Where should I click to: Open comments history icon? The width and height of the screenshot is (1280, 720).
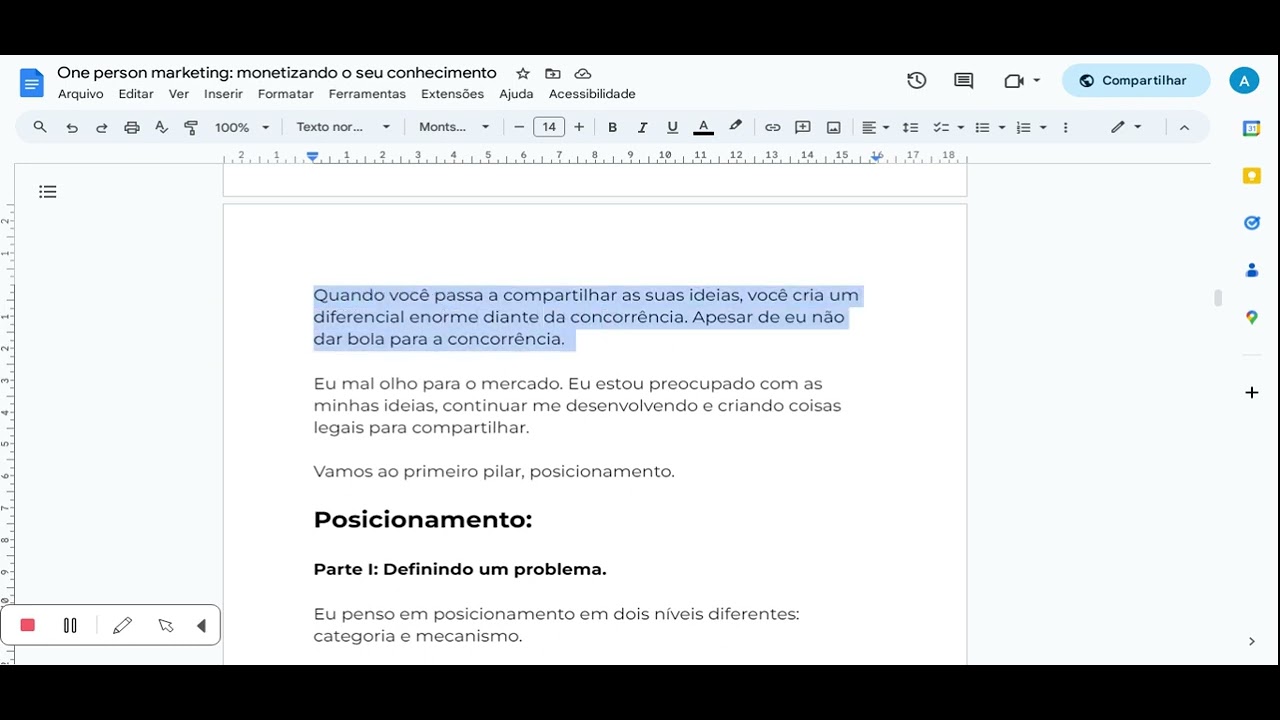click(x=964, y=81)
